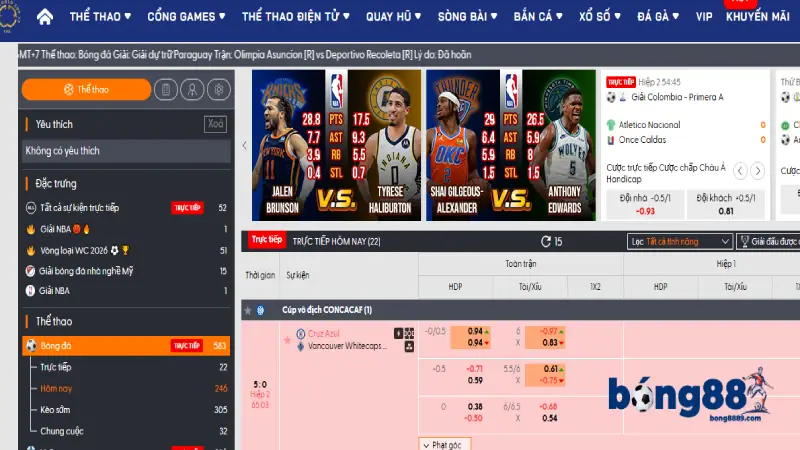Open Gilgeous-Alexander vs Edwards banner
800x450 pixels.
[511, 145]
